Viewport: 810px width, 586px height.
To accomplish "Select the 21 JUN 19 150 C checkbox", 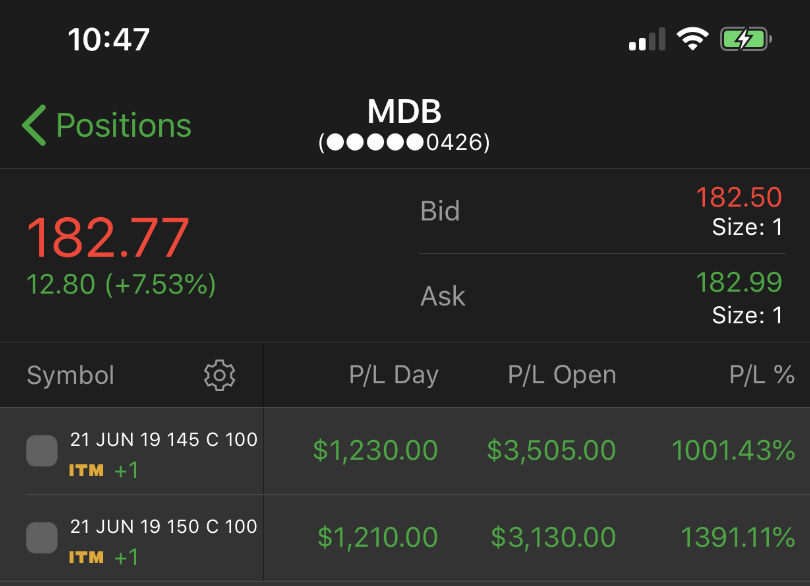I will click(42, 538).
